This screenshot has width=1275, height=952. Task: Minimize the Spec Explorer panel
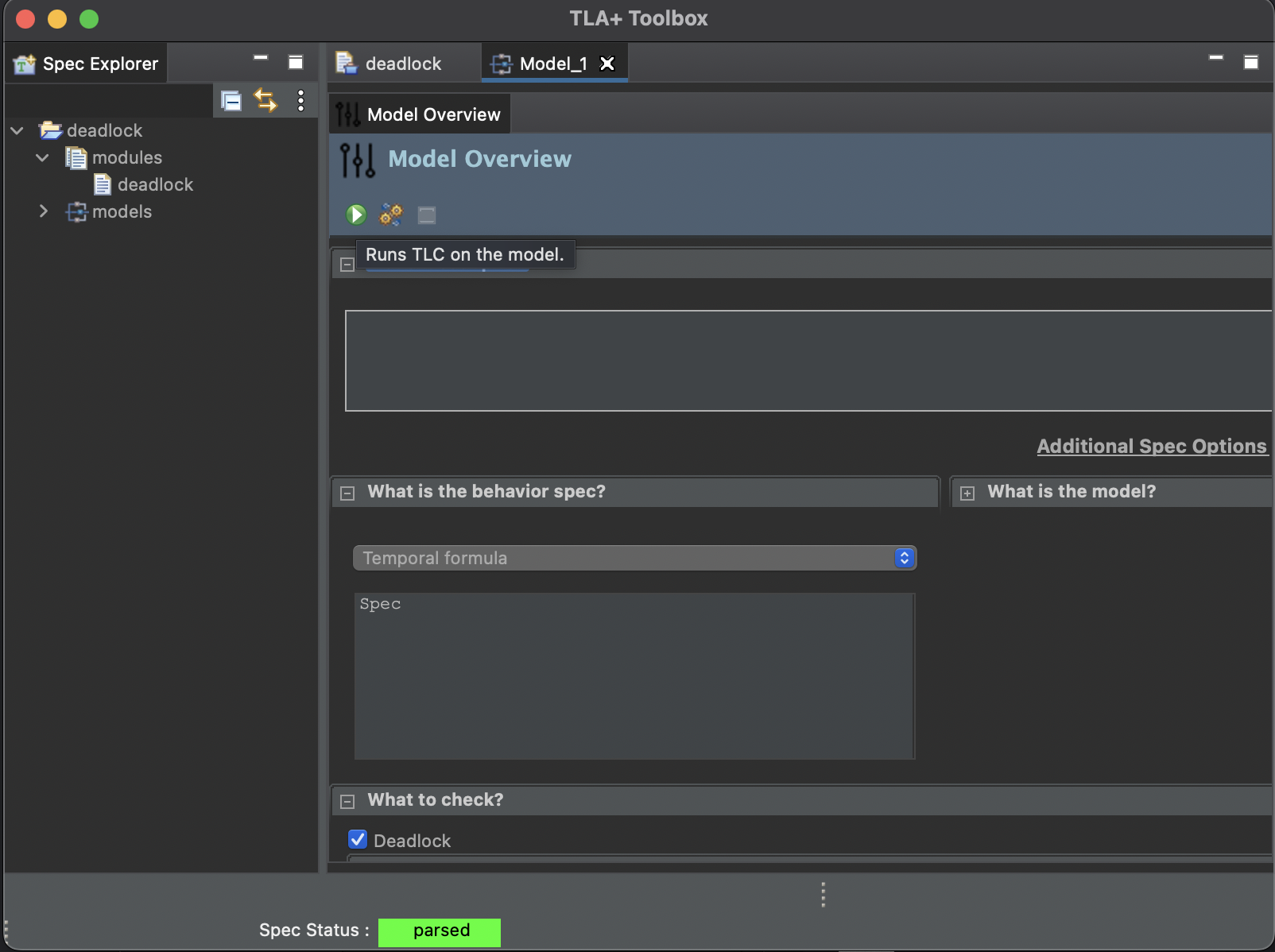coord(261,58)
